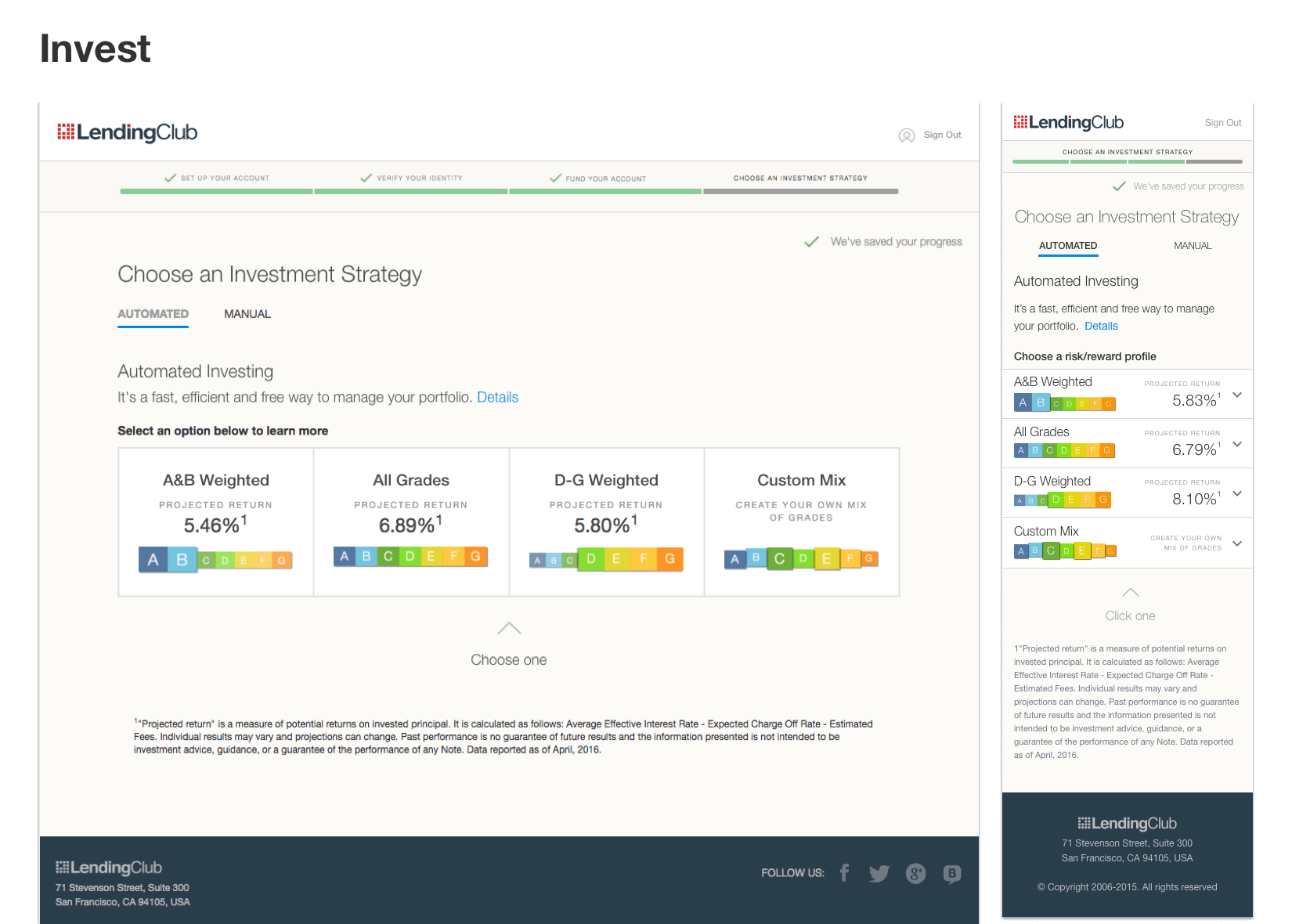This screenshot has height=924, width=1292.
Task: Expand the mobile D-G Weighted row chevron
Action: [1237, 493]
